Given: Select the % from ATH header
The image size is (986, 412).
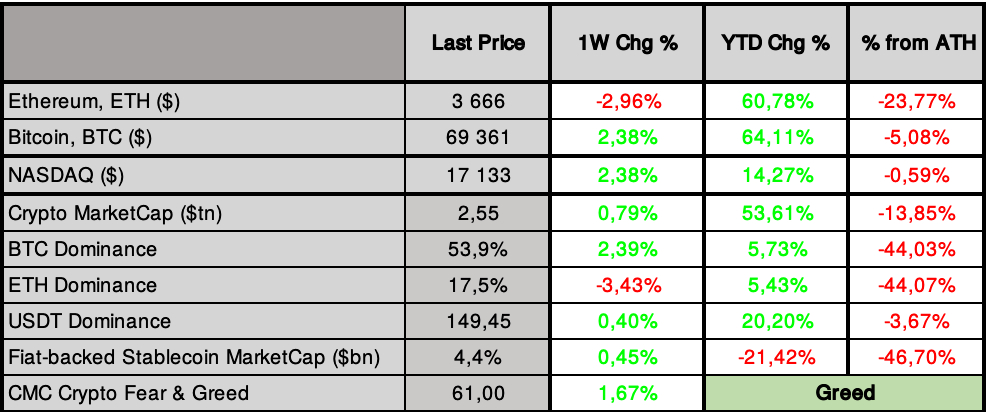Looking at the screenshot, I should point(915,44).
